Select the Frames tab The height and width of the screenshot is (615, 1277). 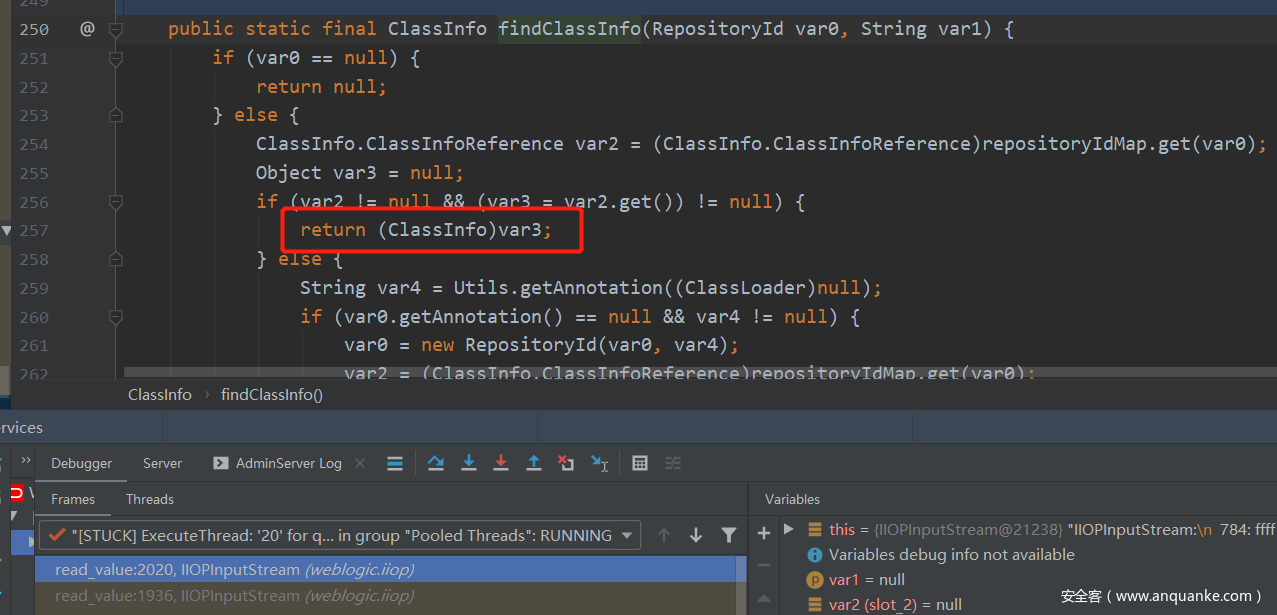(73, 499)
